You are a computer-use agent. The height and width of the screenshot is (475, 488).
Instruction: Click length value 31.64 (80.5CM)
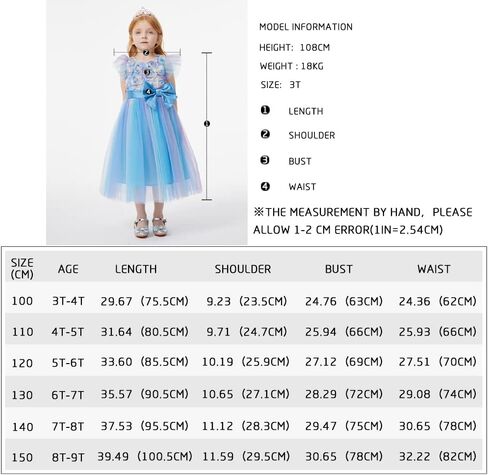(145, 332)
